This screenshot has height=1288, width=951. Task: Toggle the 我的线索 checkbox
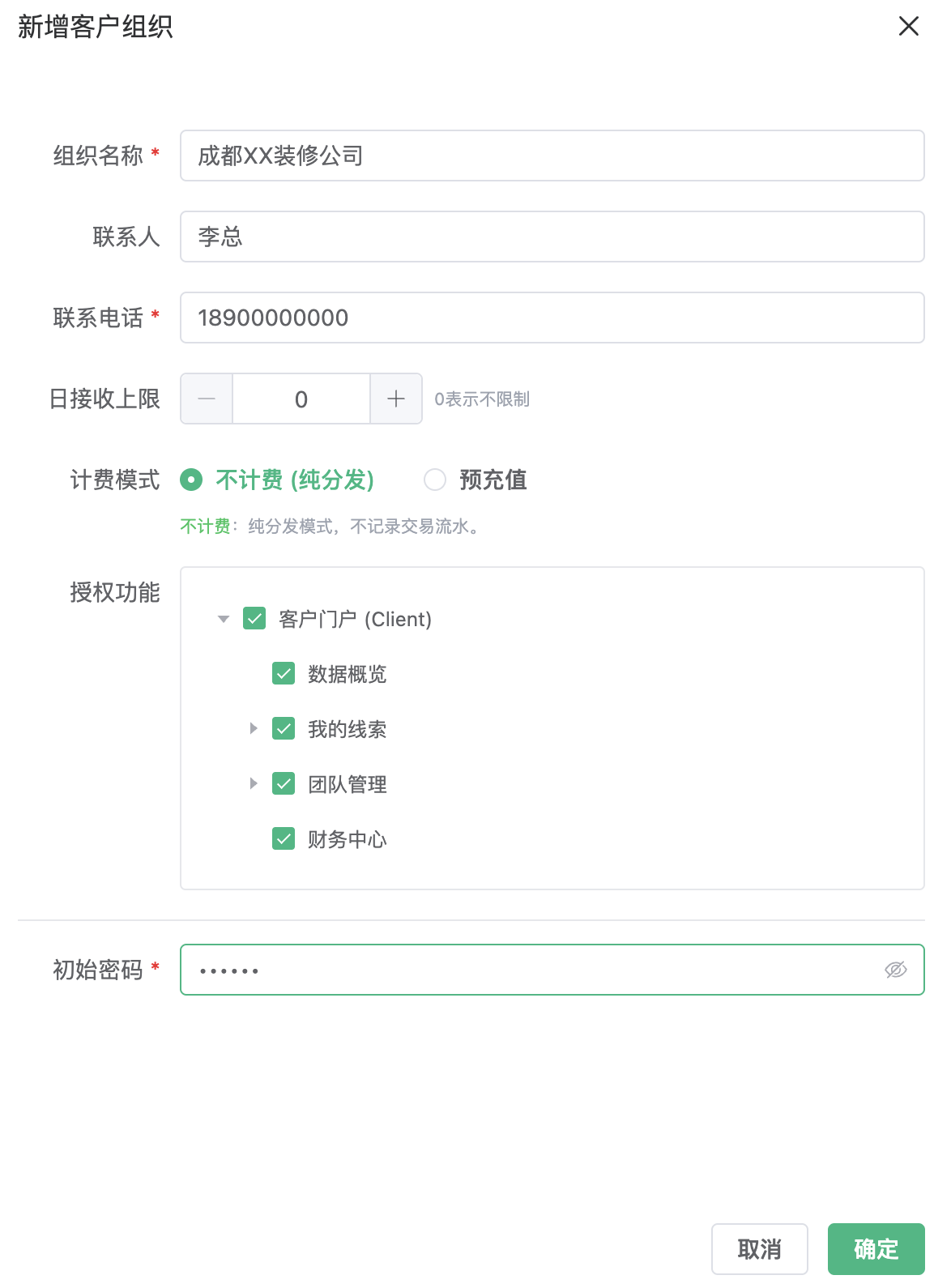pyautogui.click(x=284, y=729)
